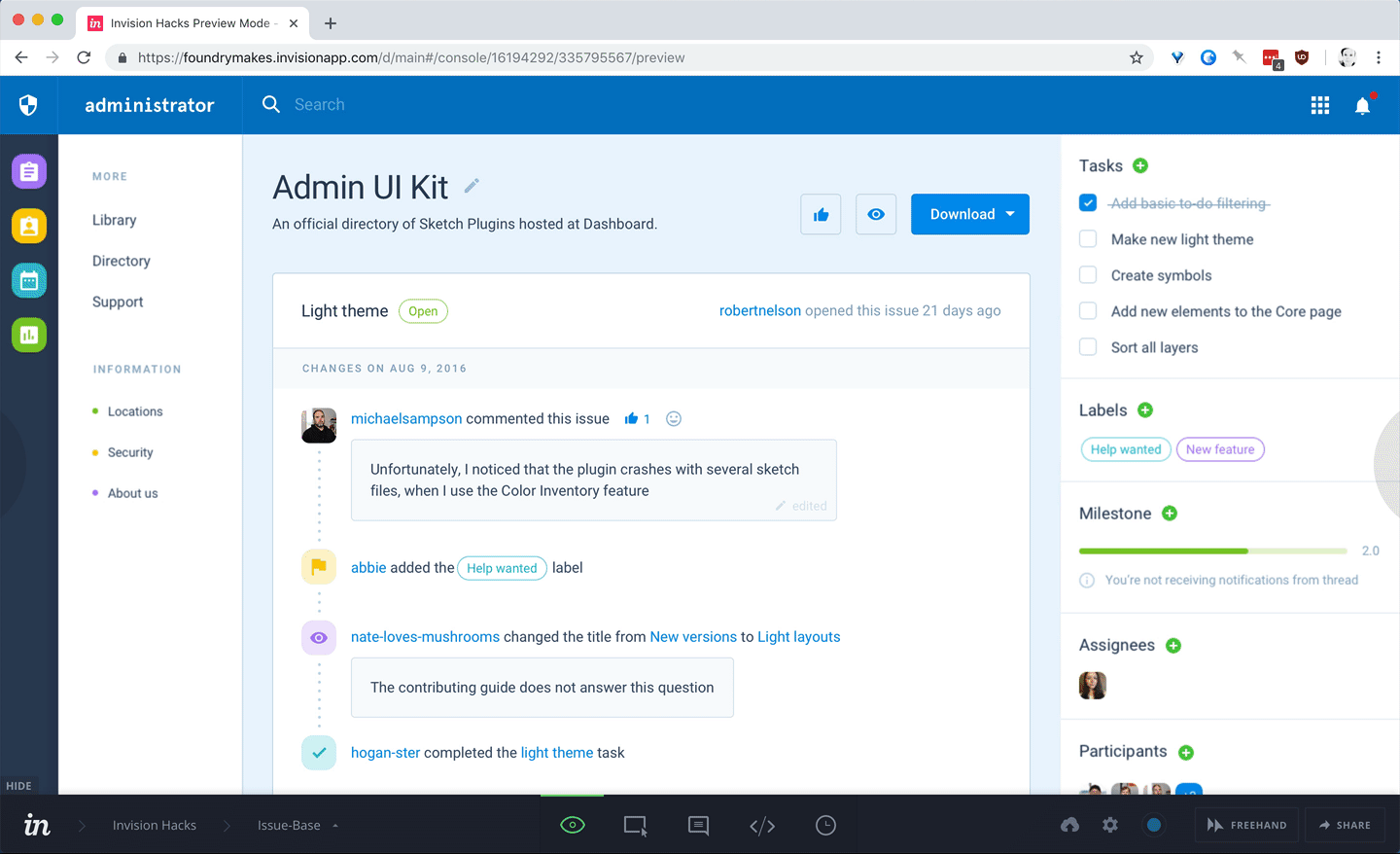
Task: Add an assignee with plus icon
Action: [x=1173, y=646]
